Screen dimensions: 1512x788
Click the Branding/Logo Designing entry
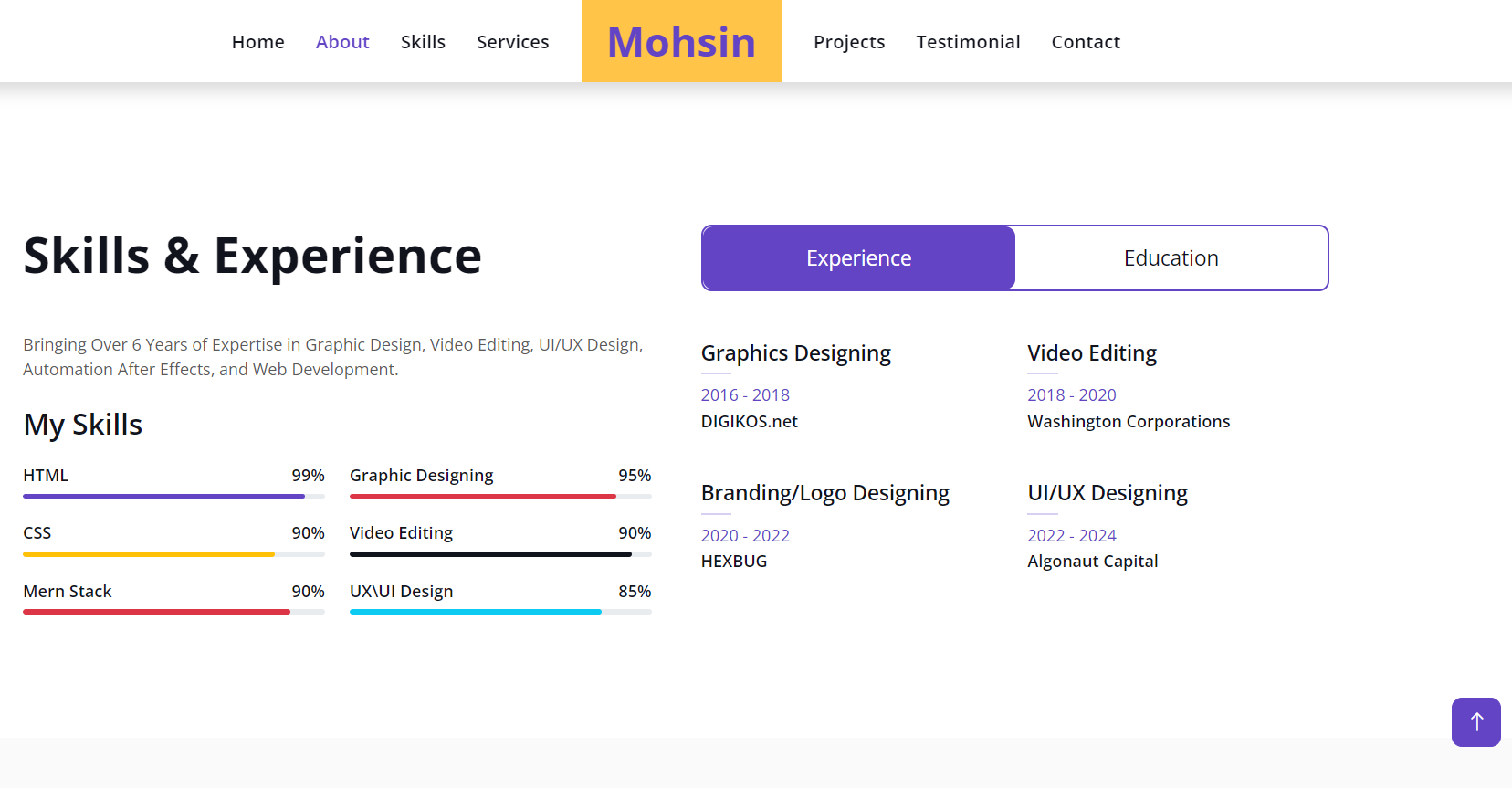click(825, 493)
